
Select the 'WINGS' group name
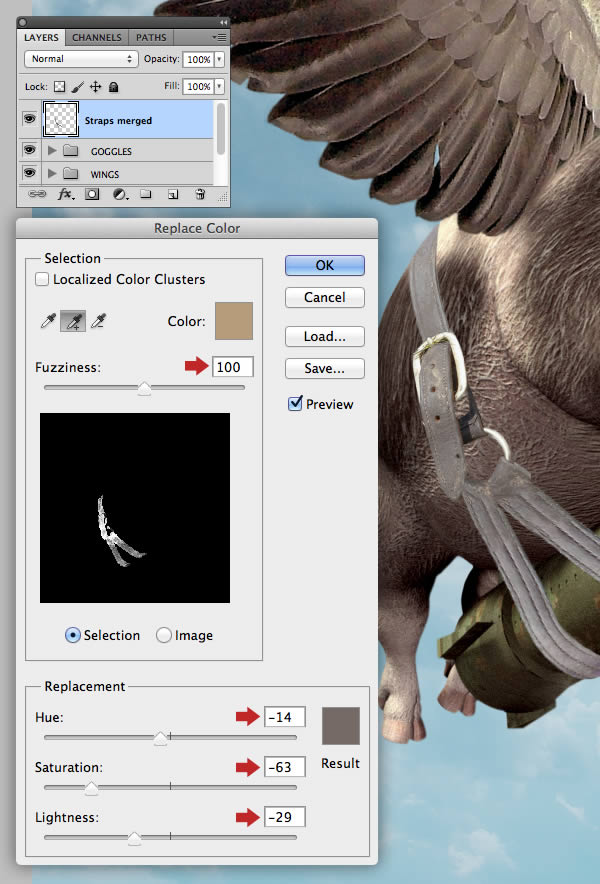[x=105, y=174]
